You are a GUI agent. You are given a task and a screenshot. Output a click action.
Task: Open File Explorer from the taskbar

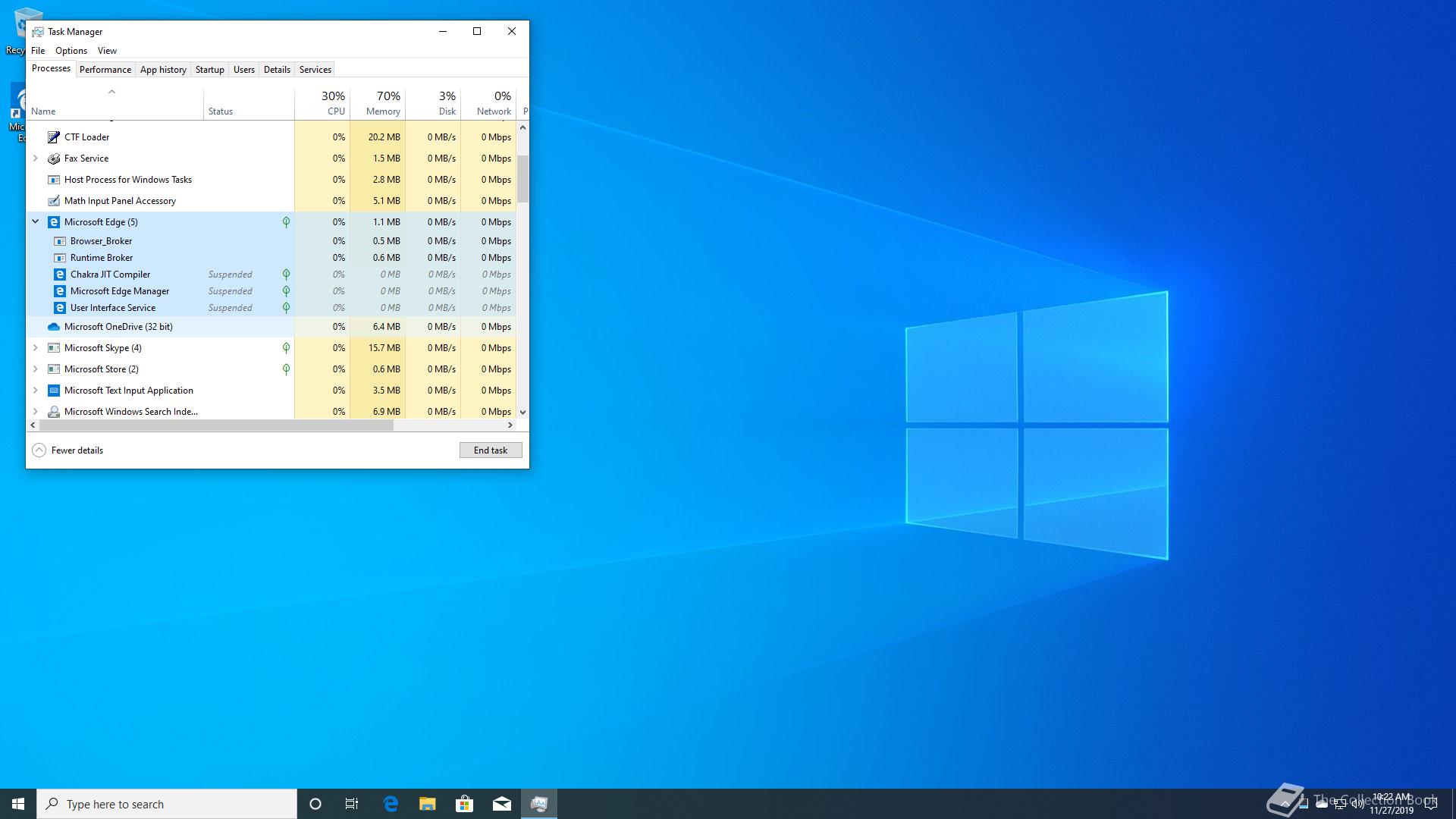[428, 804]
